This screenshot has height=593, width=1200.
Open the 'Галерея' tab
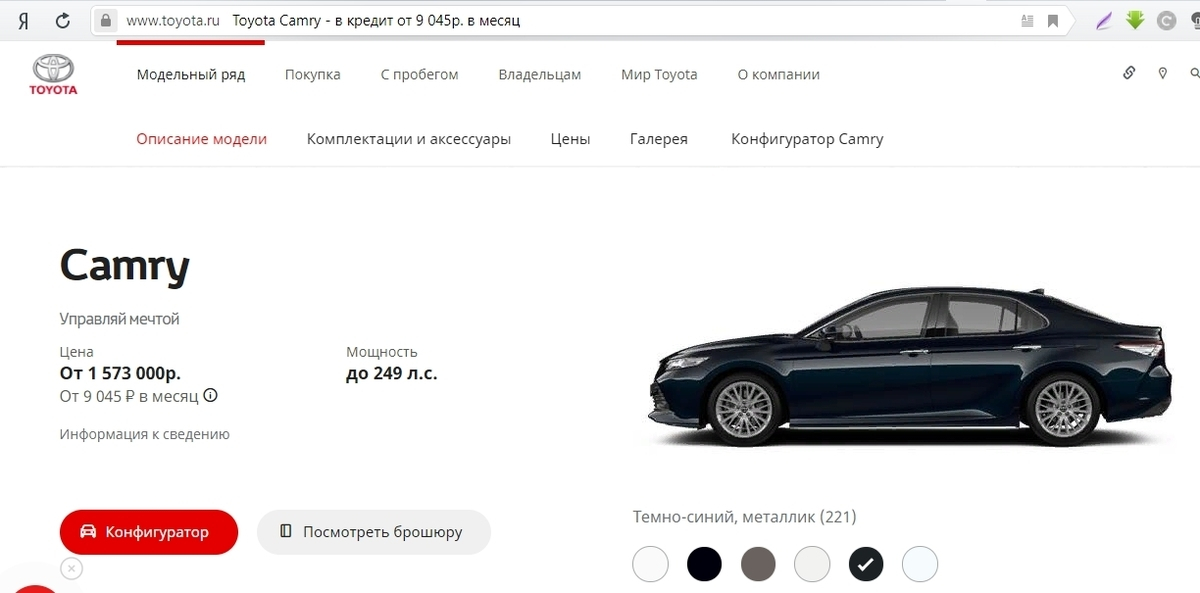659,139
